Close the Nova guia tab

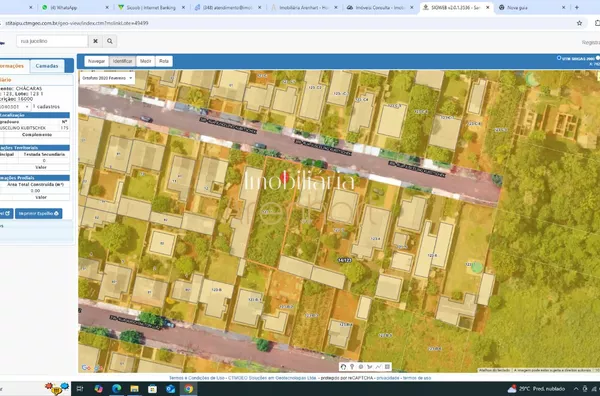tap(564, 7)
